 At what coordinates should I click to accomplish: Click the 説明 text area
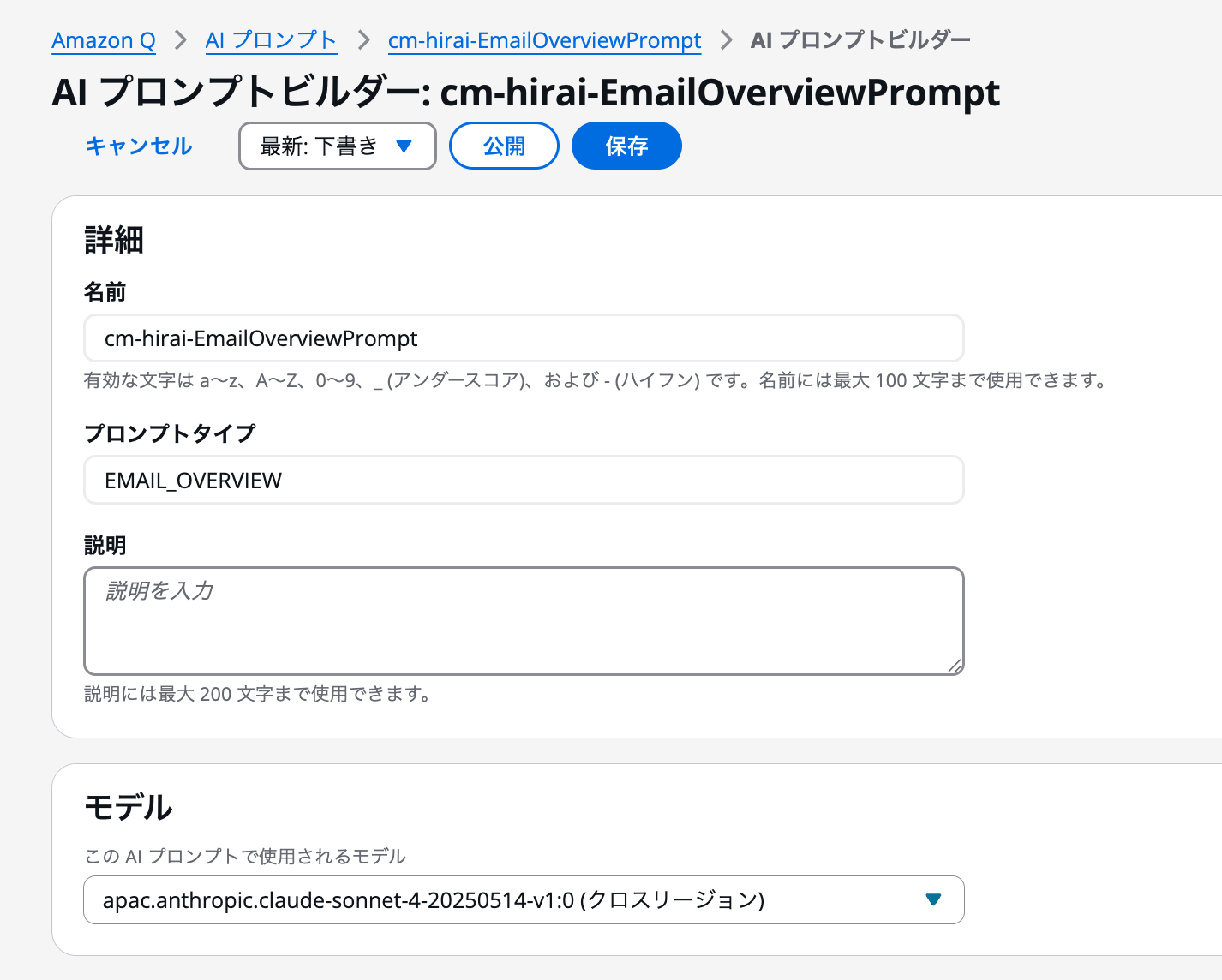[x=524, y=621]
